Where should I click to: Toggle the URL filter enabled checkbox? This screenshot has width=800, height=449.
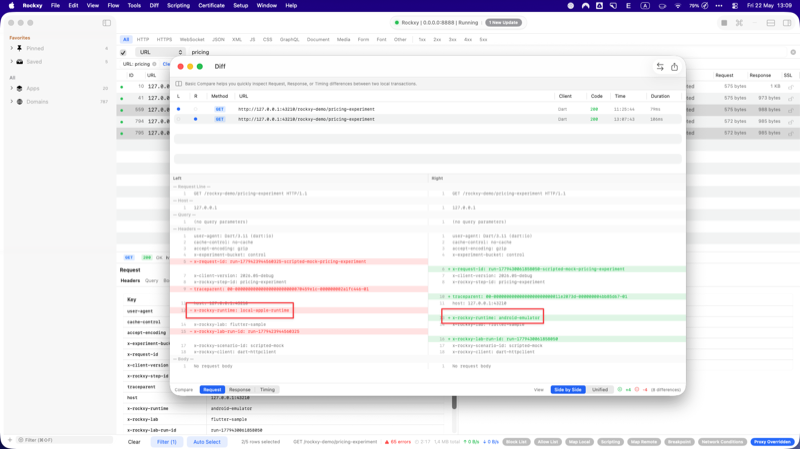click(x=123, y=52)
